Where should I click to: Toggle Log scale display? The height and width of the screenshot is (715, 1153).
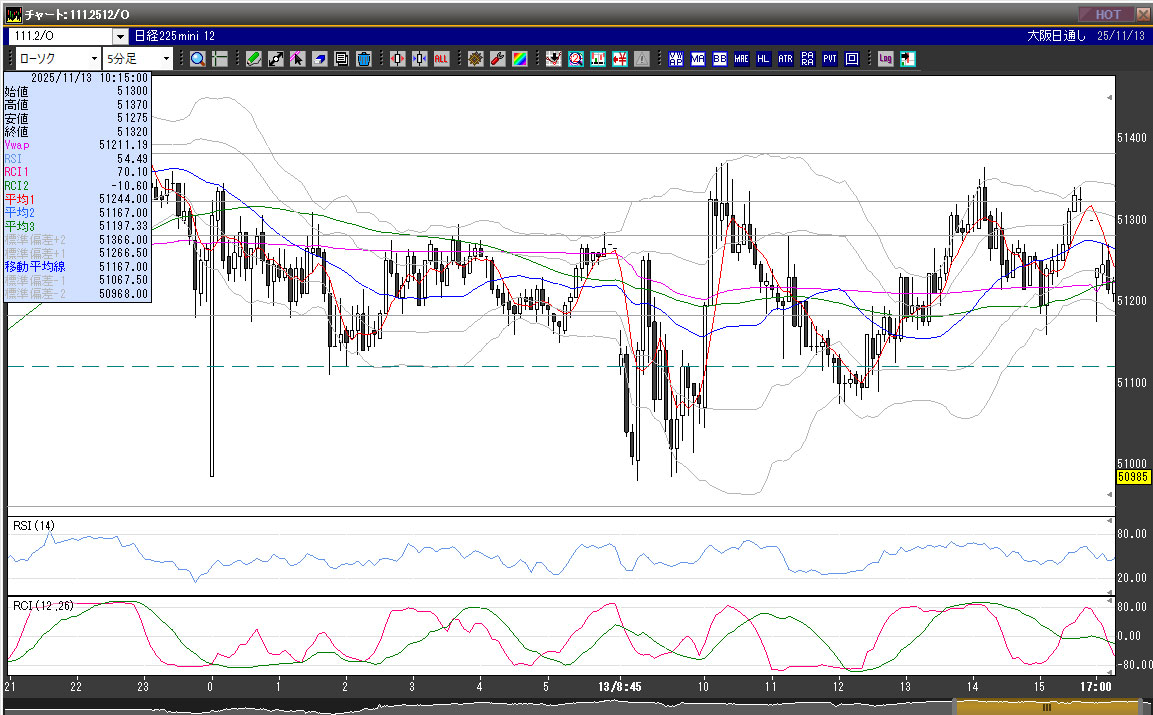(x=886, y=59)
